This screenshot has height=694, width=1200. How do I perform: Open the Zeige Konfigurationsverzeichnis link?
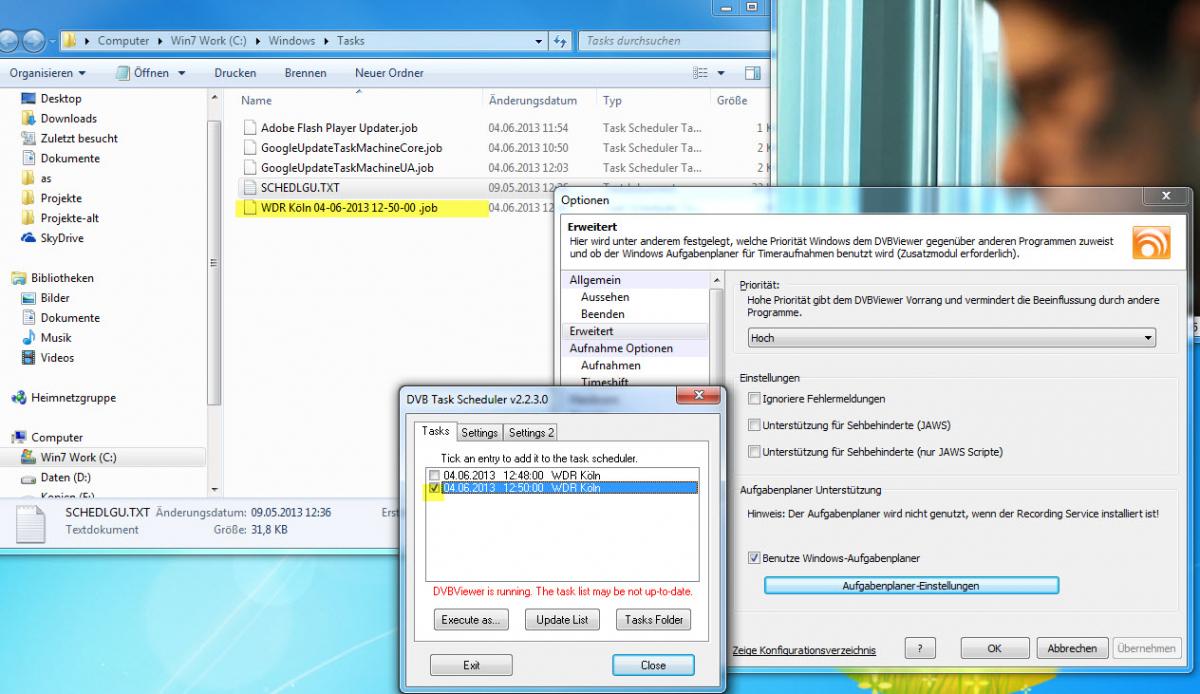tap(804, 650)
